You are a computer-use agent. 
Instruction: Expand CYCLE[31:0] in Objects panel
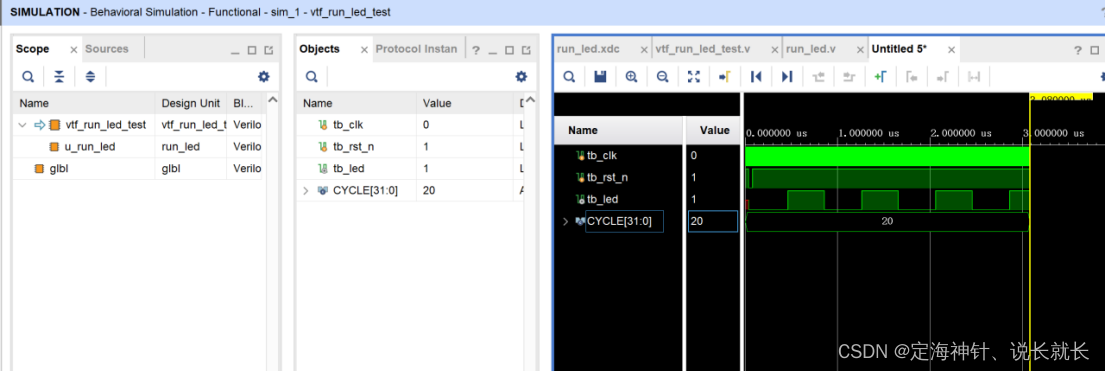[305, 190]
